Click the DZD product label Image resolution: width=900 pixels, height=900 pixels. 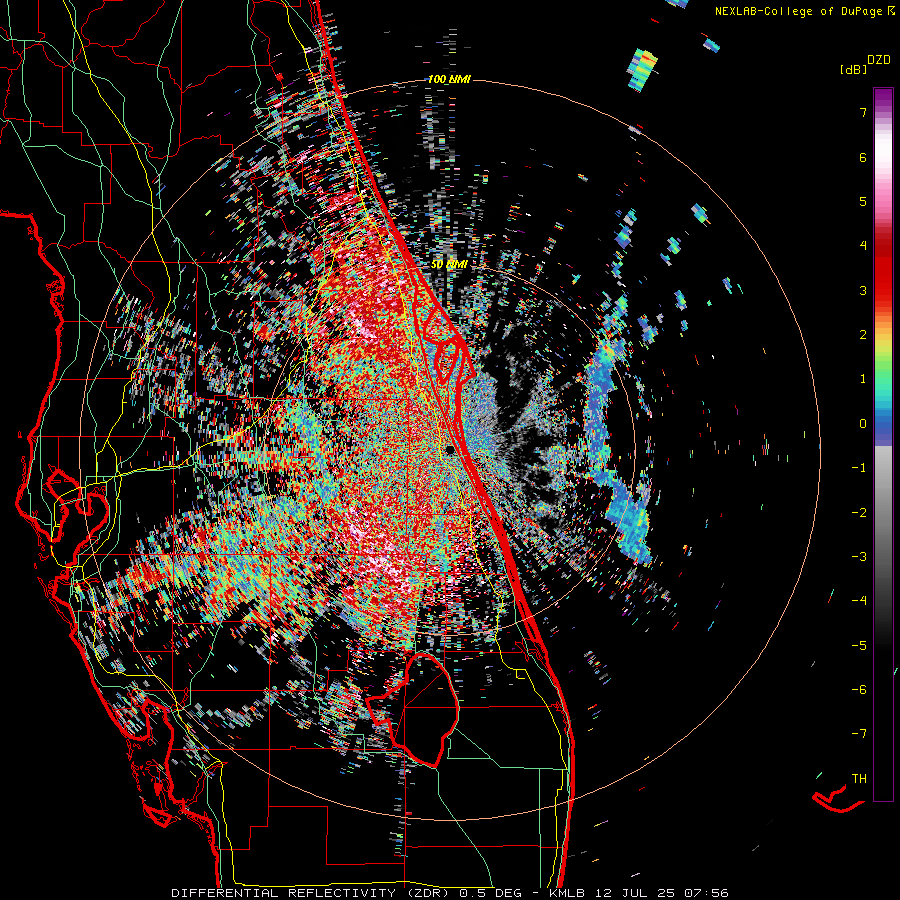click(878, 60)
